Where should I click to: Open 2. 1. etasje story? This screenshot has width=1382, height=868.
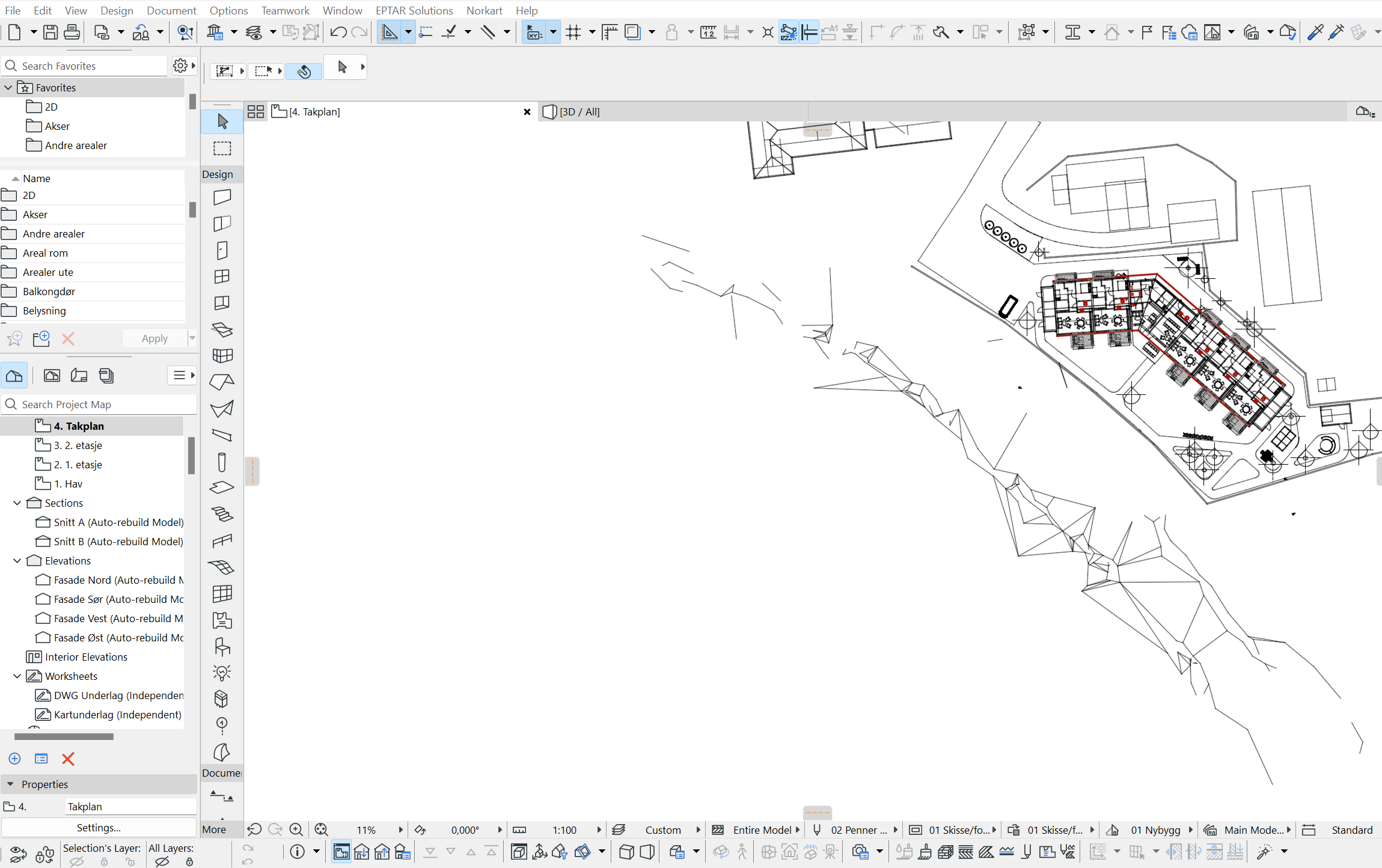click(x=78, y=465)
